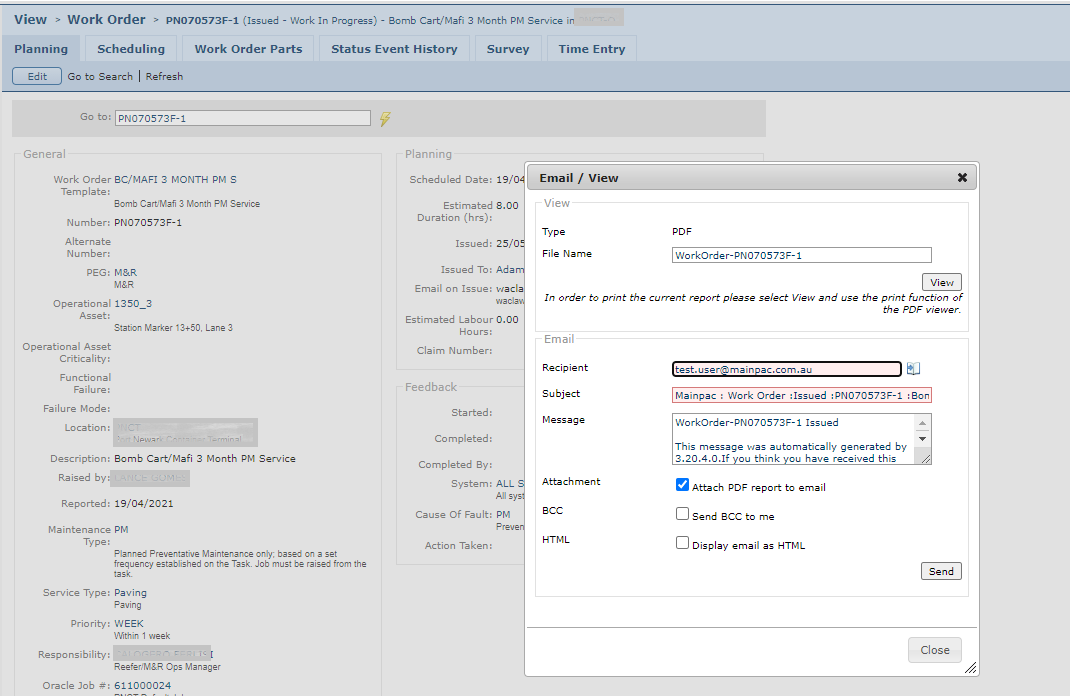Click the Priority value WEEK
The width and height of the screenshot is (1070, 696).
[129, 624]
